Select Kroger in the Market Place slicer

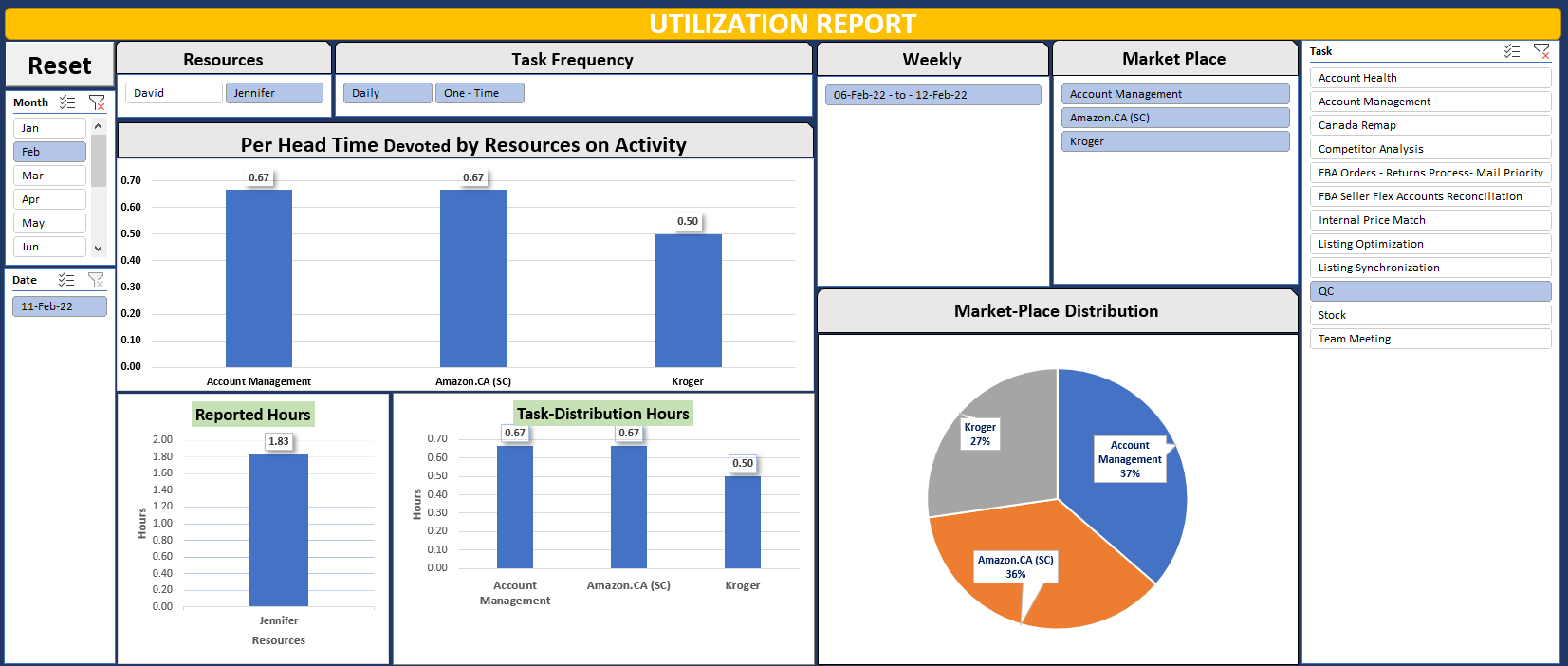pos(1175,141)
